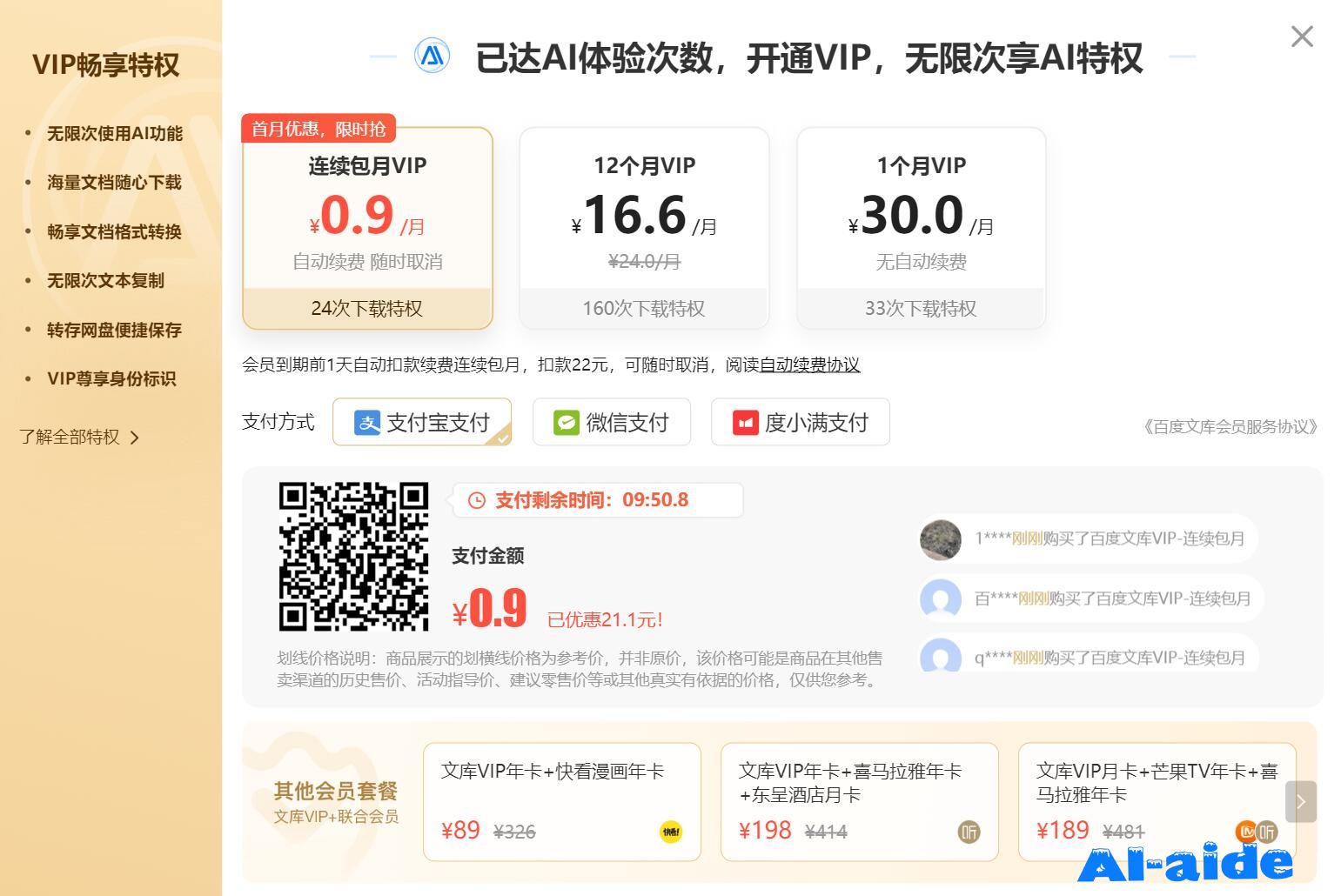Open the 自动续费协议 link
The width and height of the screenshot is (1341, 896).
coord(809,364)
